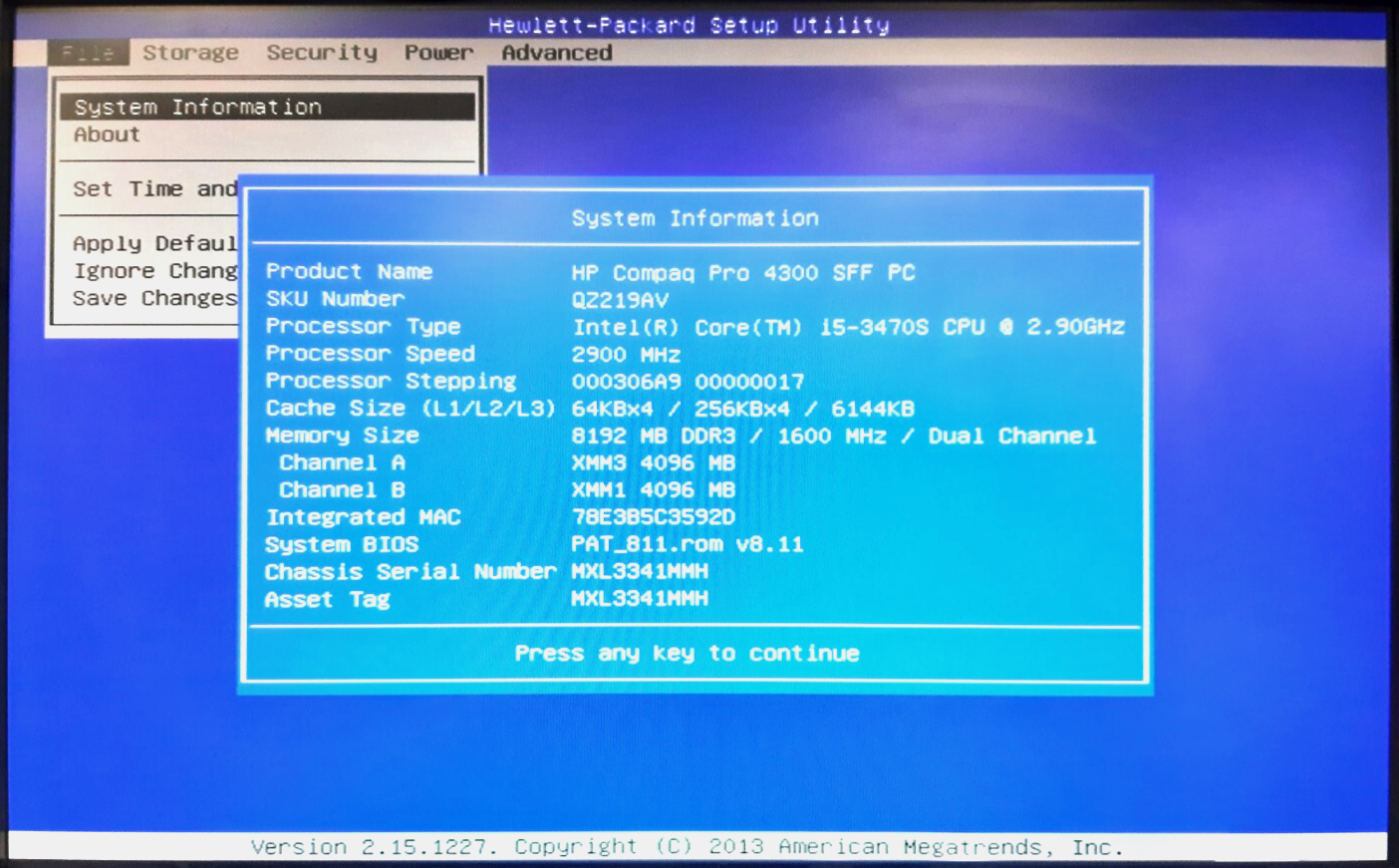Screen dimensions: 1399x868
Task: Open the Set Time and Date entry
Action: [x=154, y=189]
